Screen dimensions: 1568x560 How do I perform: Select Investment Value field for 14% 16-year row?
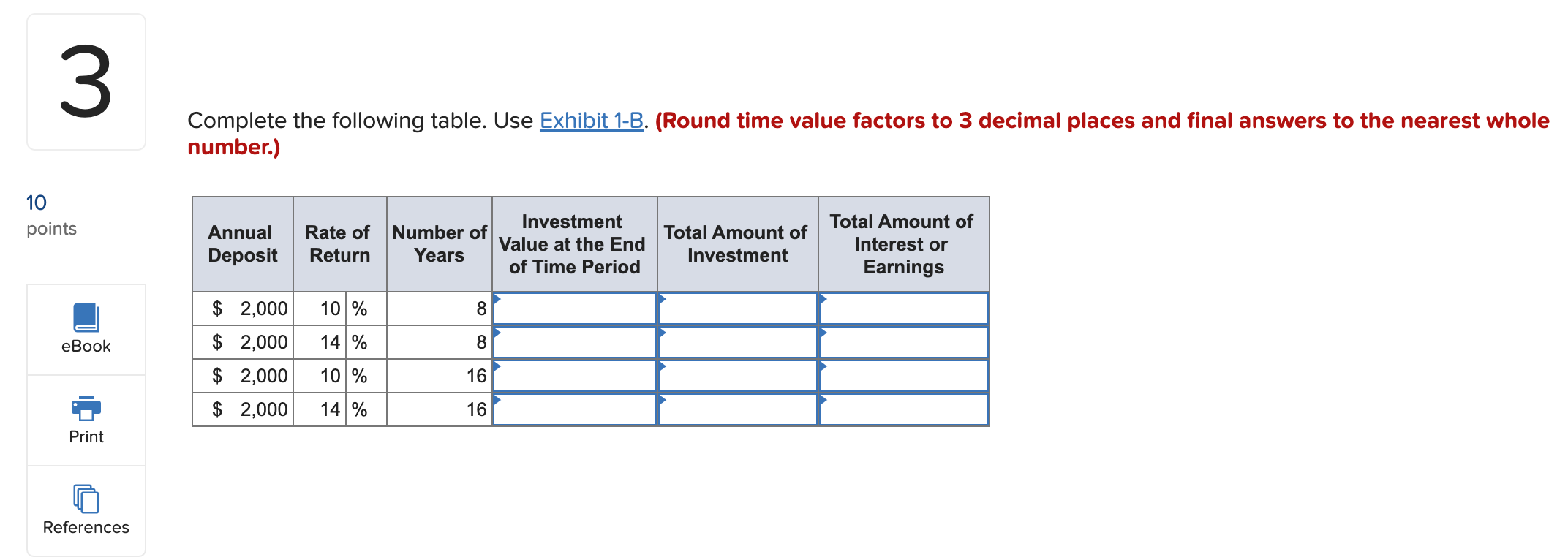point(574,409)
